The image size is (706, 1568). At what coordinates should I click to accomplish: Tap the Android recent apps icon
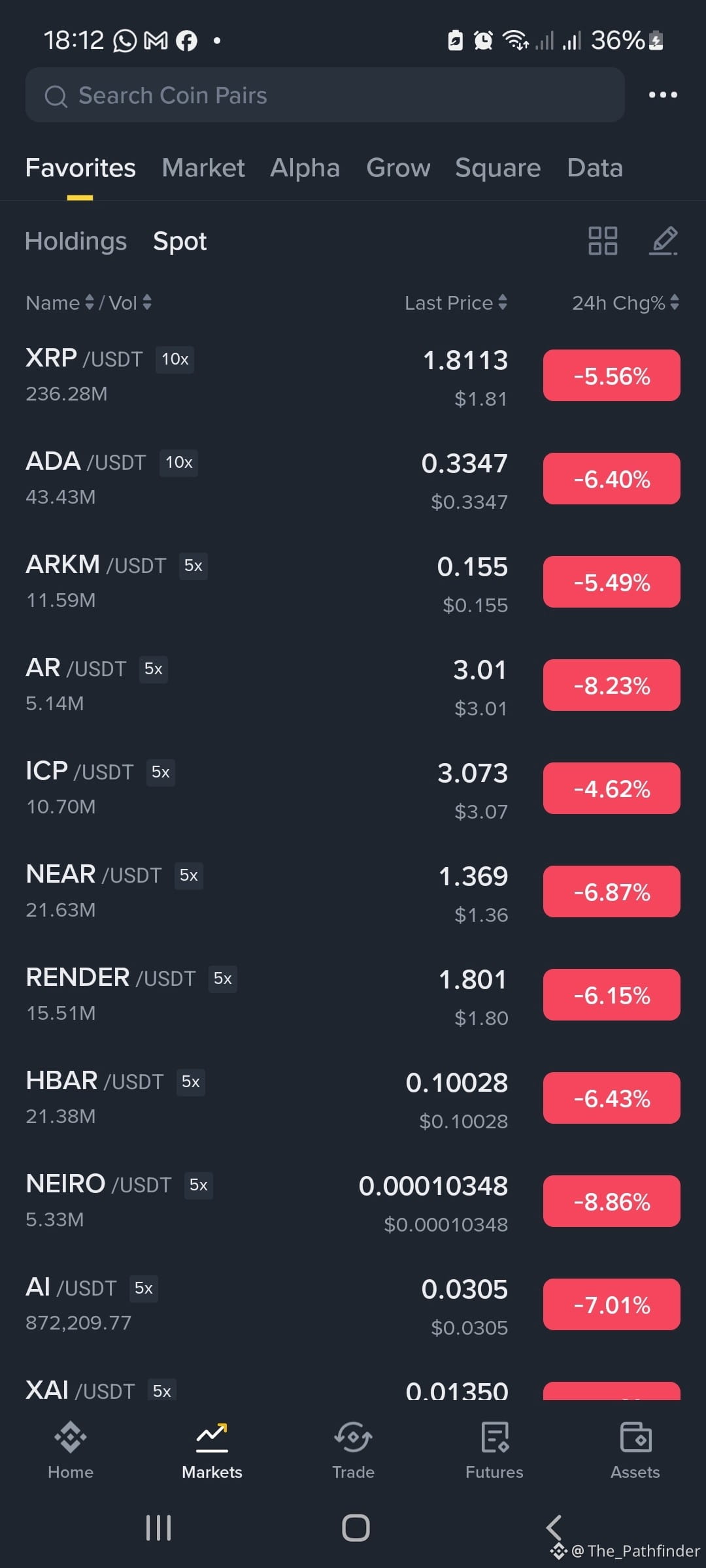point(158,1527)
